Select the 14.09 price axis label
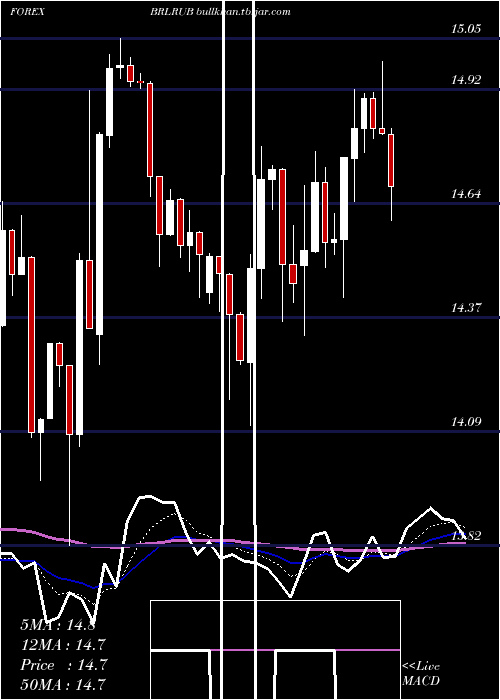This screenshot has height=700, width=500. (466, 421)
